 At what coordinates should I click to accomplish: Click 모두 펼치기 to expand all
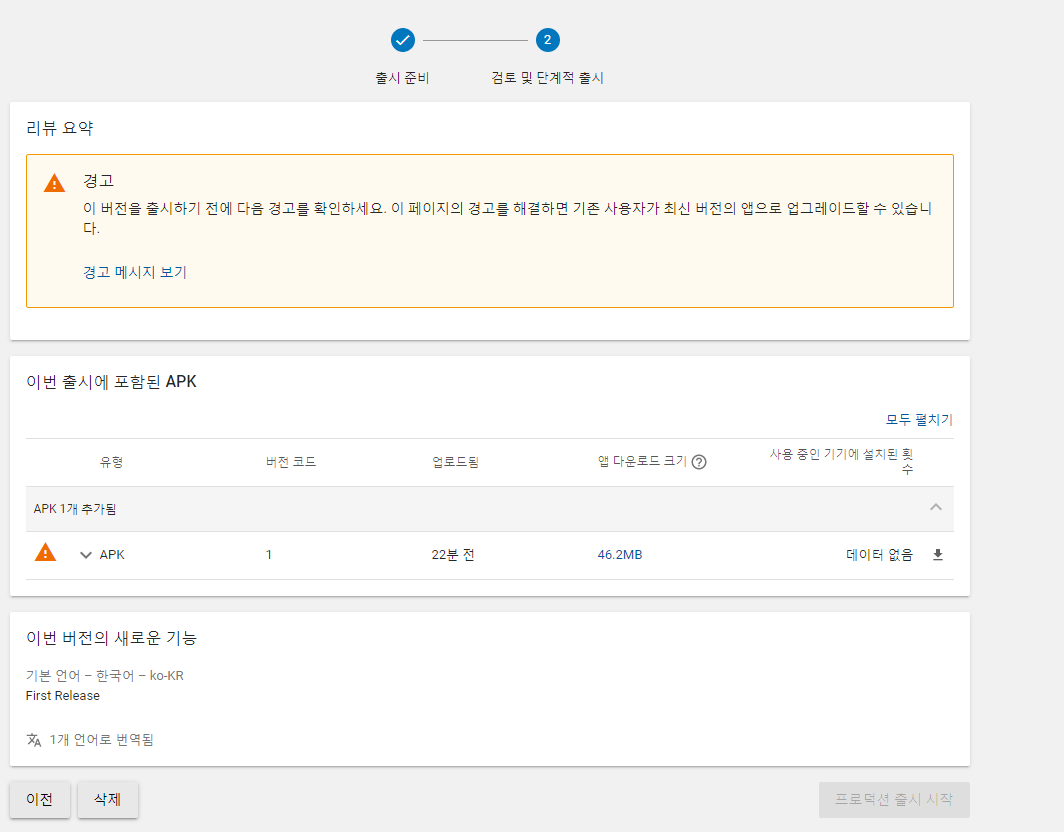click(919, 419)
